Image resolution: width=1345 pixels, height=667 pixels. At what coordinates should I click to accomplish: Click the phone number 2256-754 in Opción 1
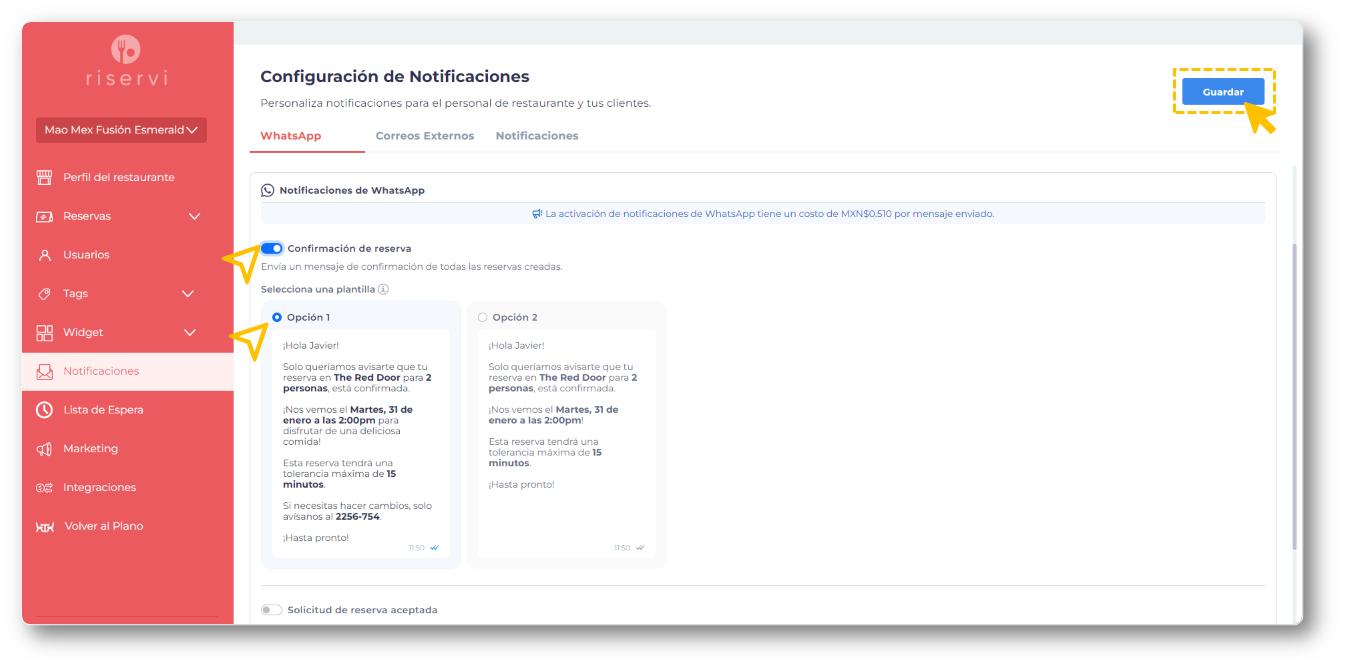pyautogui.click(x=358, y=517)
